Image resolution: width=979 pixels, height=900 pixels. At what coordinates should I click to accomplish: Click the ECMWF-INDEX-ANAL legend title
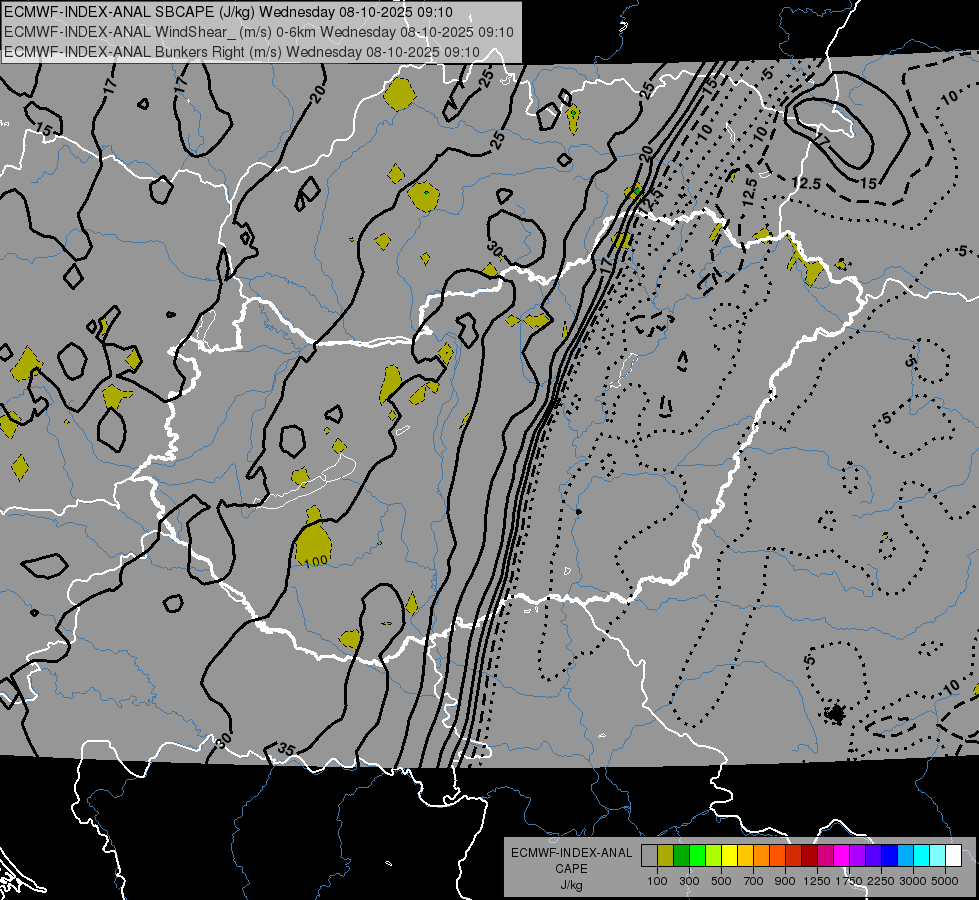(x=572, y=853)
